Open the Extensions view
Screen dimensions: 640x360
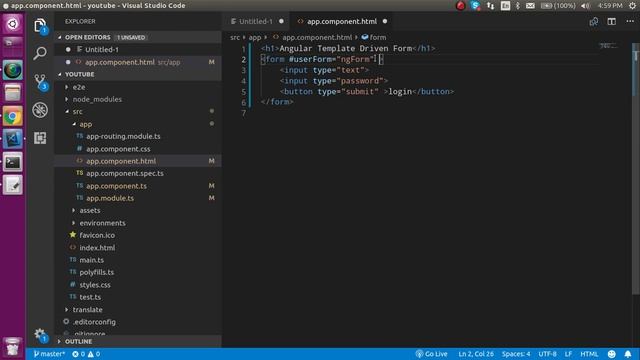(x=40, y=138)
